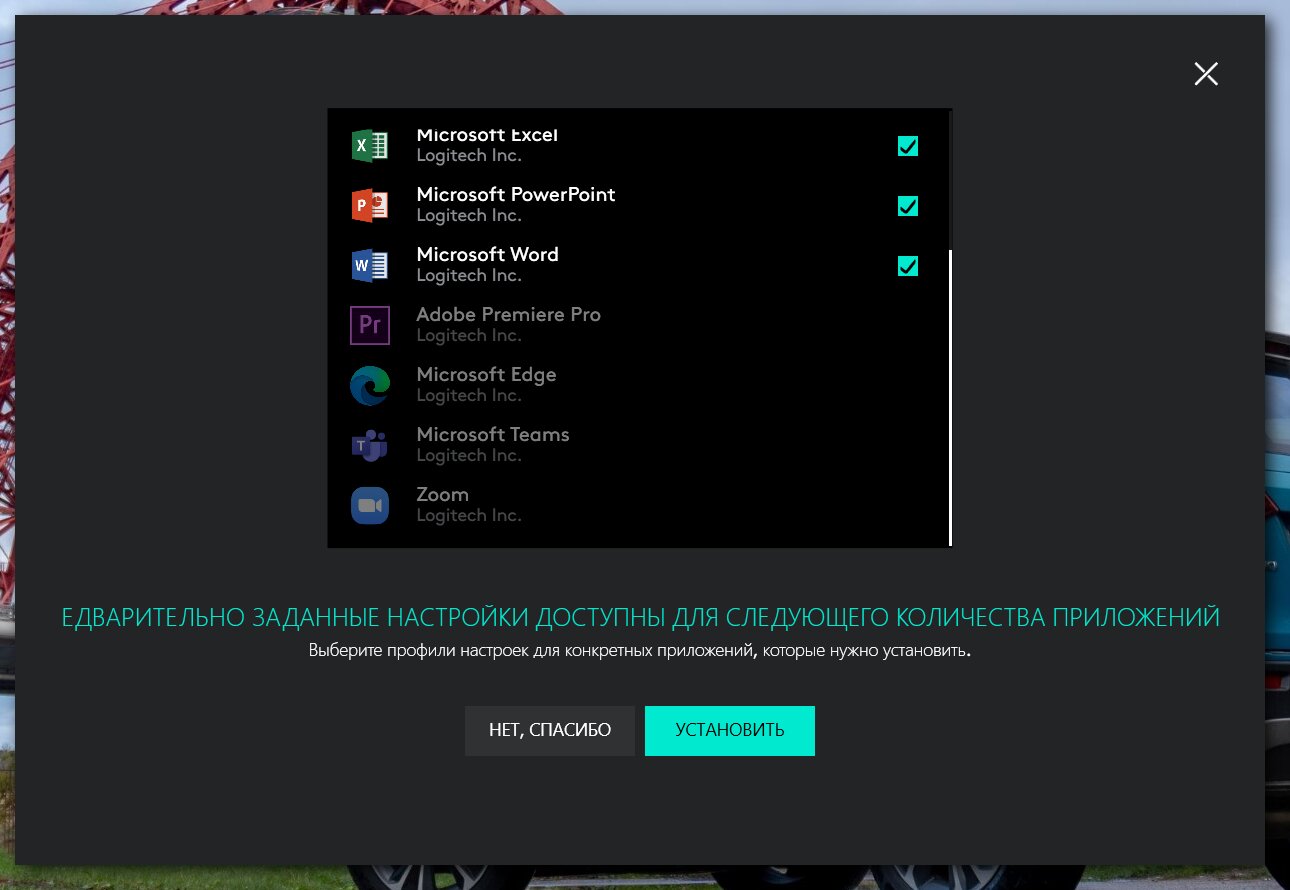
Task: Click Logitech Inc. under Microsoft Excel
Action: [x=469, y=156]
